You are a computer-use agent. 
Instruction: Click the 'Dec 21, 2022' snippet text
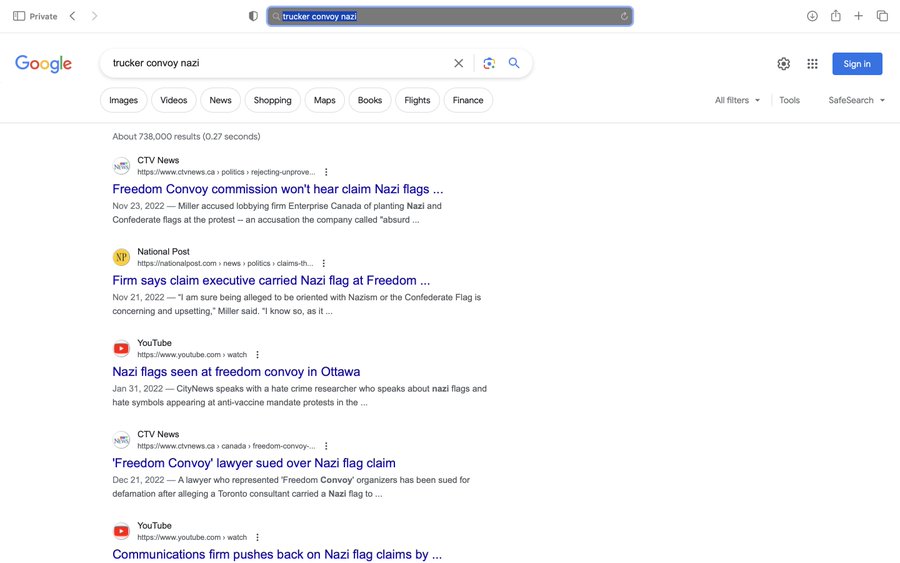coord(291,487)
